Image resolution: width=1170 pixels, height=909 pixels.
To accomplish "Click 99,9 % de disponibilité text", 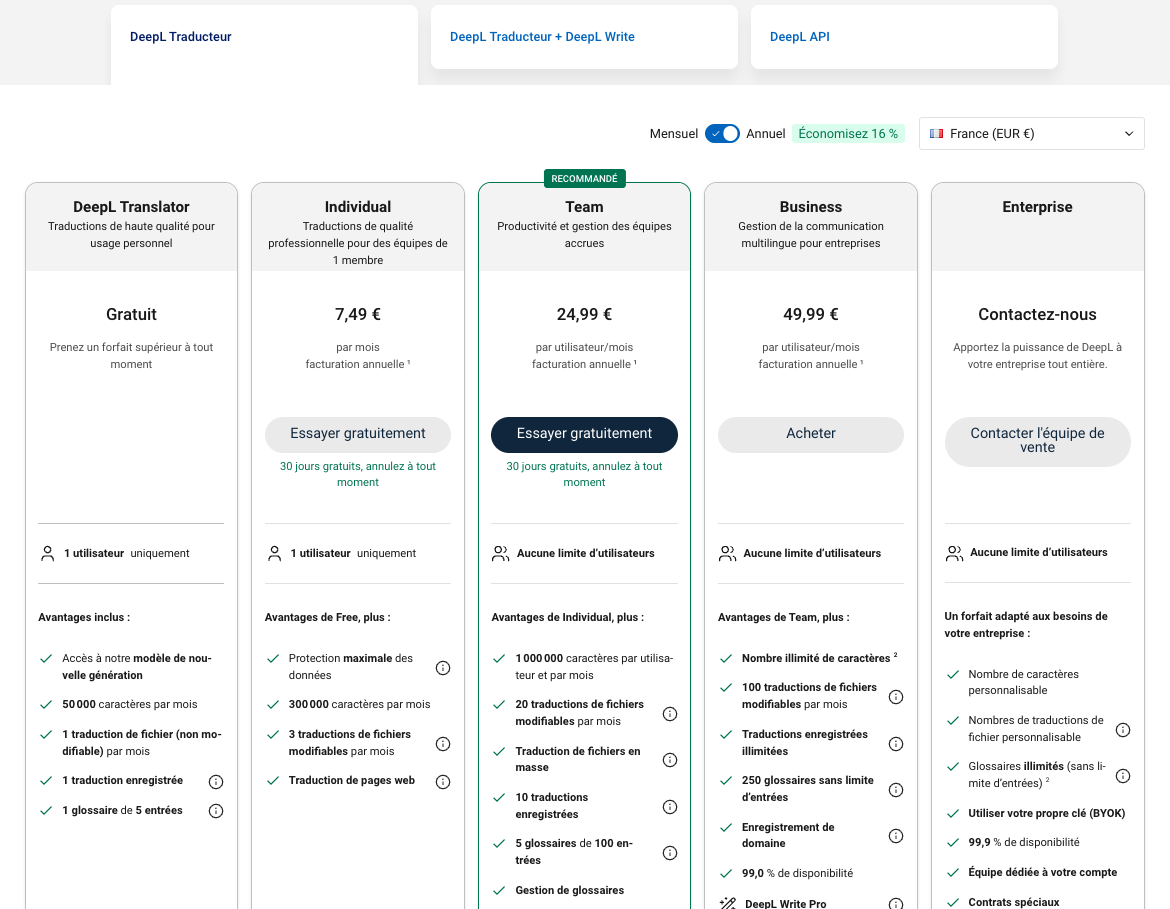I will tap(1024, 843).
